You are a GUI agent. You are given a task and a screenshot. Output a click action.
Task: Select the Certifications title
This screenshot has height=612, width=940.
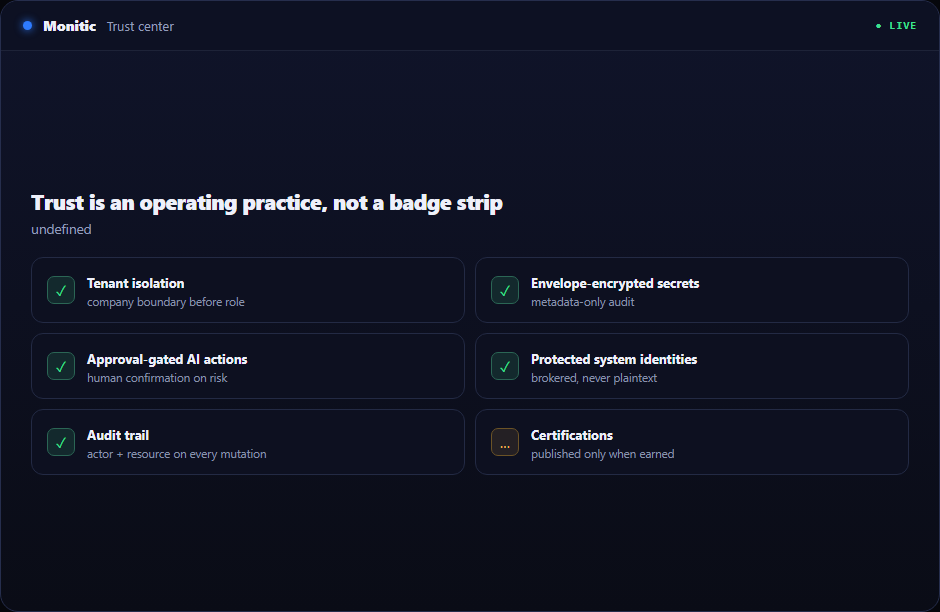572,435
